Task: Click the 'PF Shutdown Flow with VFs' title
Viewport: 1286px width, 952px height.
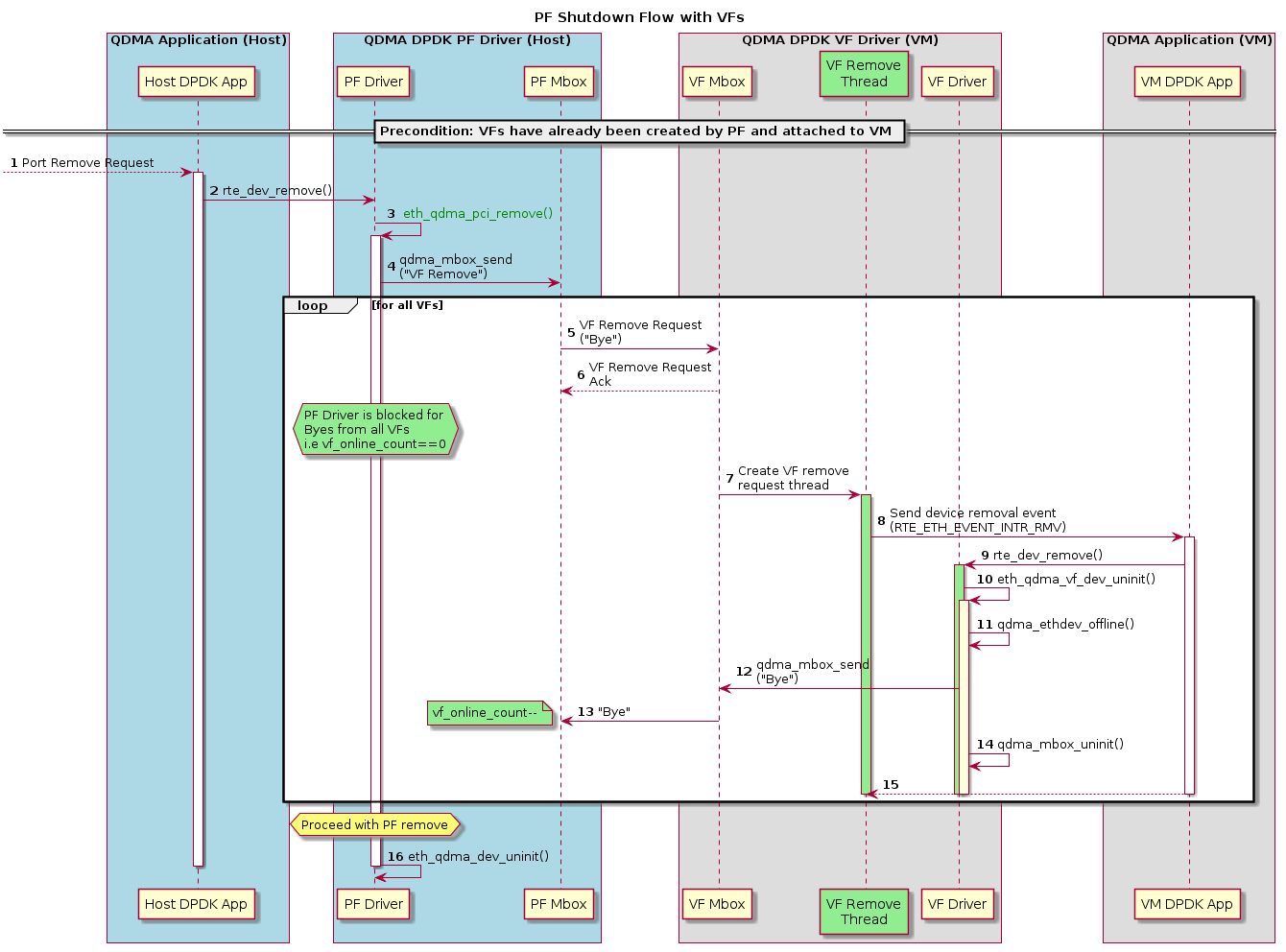Action: tap(639, 17)
